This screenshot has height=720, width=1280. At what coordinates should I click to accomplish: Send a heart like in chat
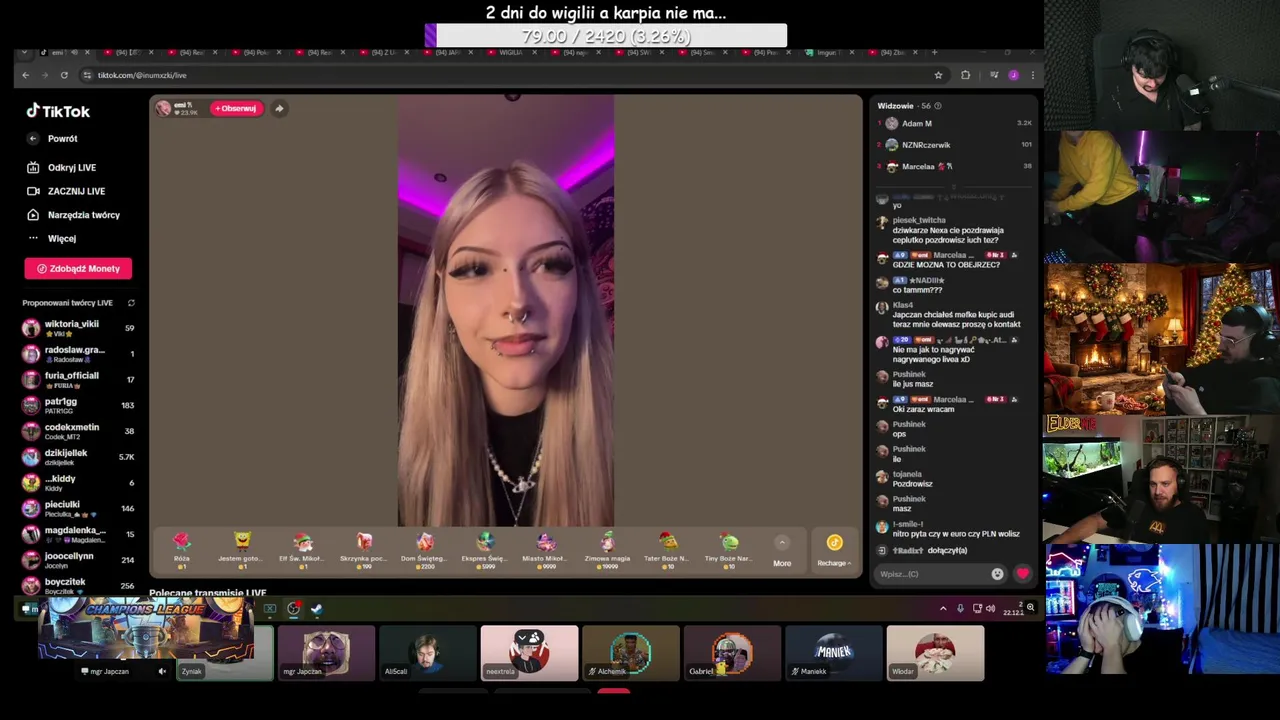click(x=1022, y=574)
